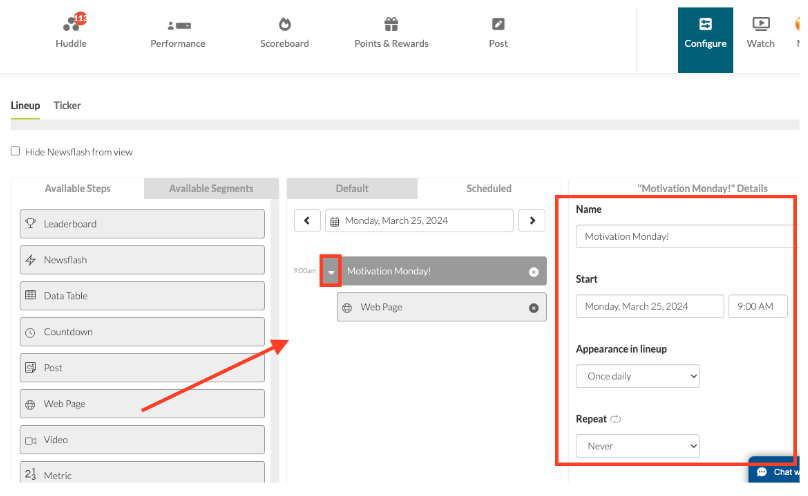Click the Data Table step button

142,296
